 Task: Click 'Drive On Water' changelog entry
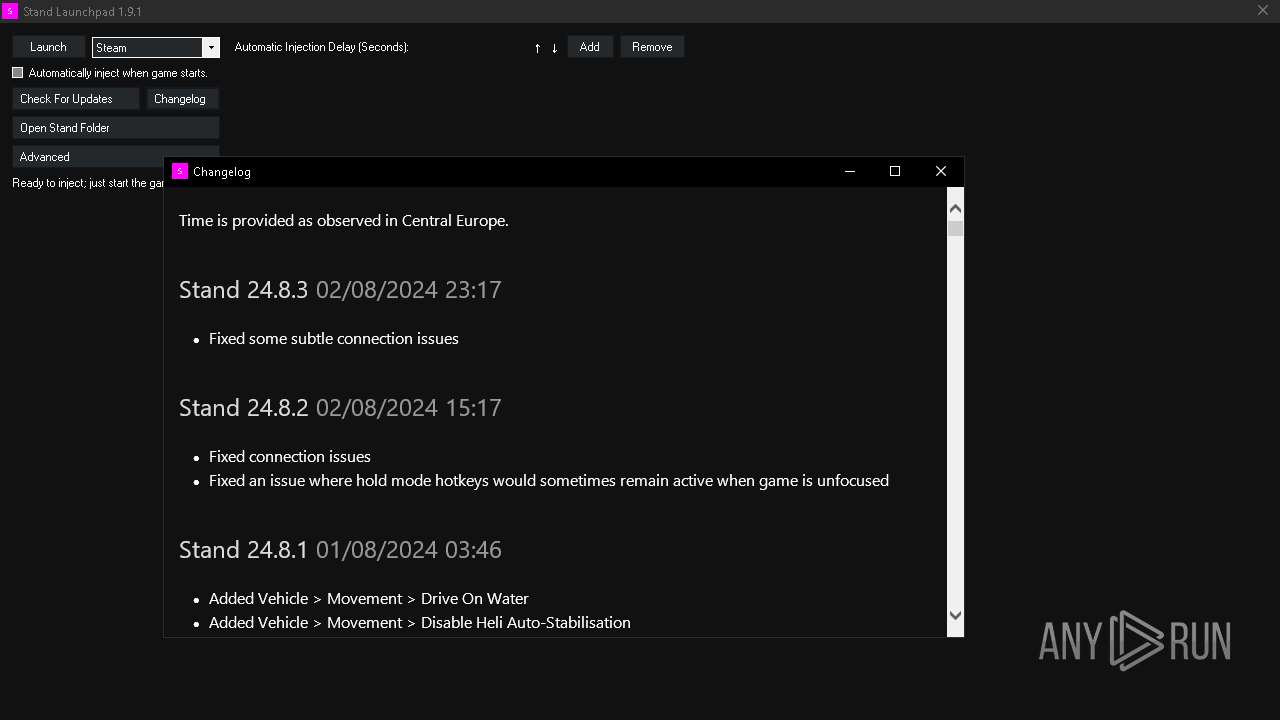click(369, 599)
